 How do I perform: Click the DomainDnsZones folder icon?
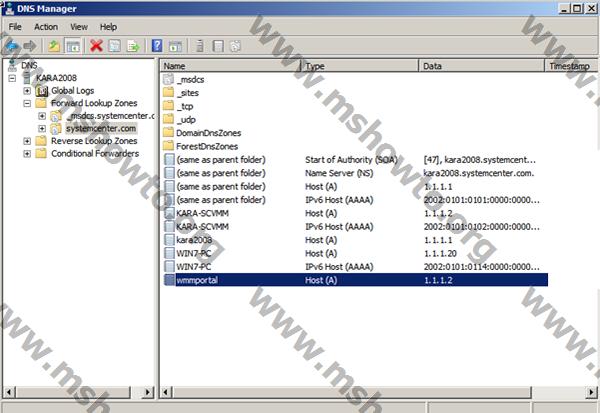[x=168, y=133]
